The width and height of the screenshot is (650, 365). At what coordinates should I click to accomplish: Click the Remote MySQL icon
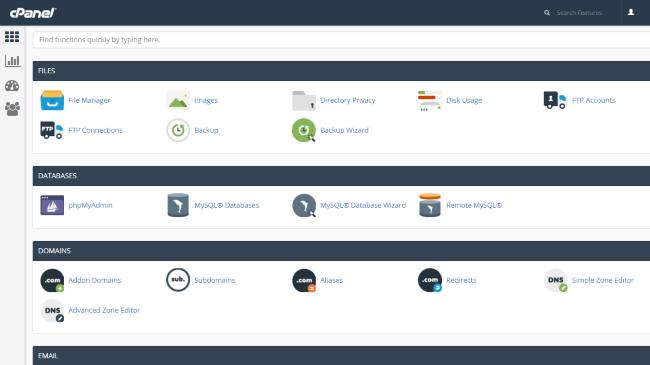[x=430, y=205]
